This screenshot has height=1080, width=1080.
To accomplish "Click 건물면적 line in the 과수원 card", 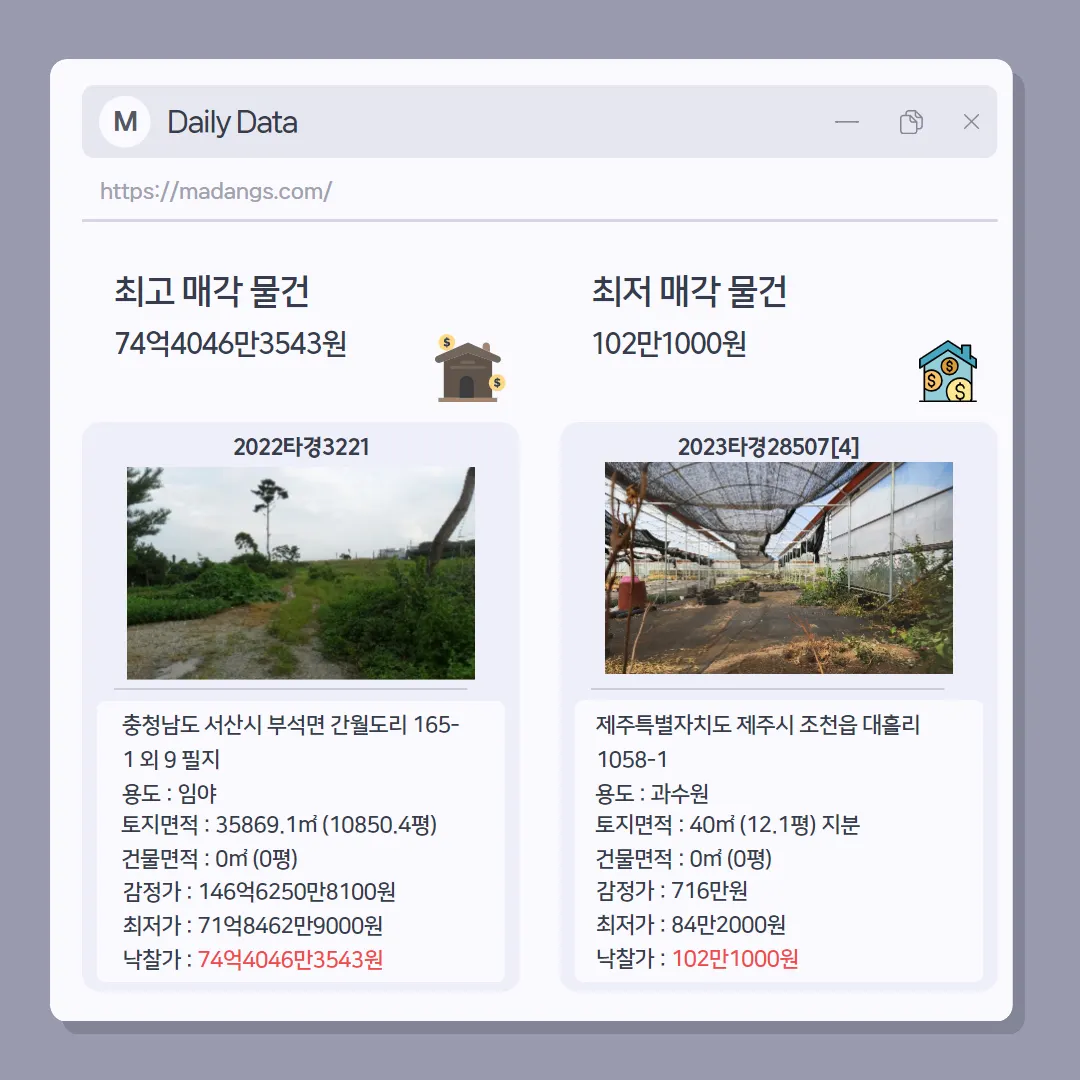I will coord(683,858).
